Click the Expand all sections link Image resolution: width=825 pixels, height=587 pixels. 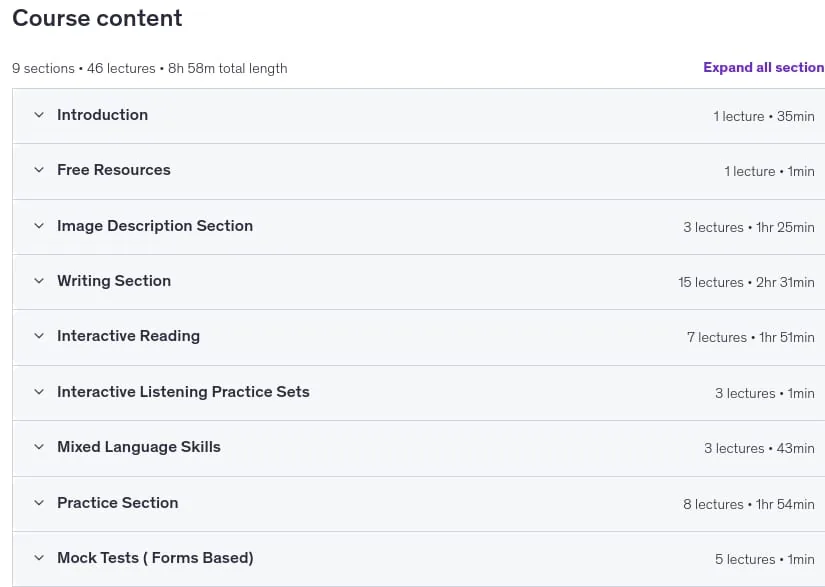coord(763,68)
